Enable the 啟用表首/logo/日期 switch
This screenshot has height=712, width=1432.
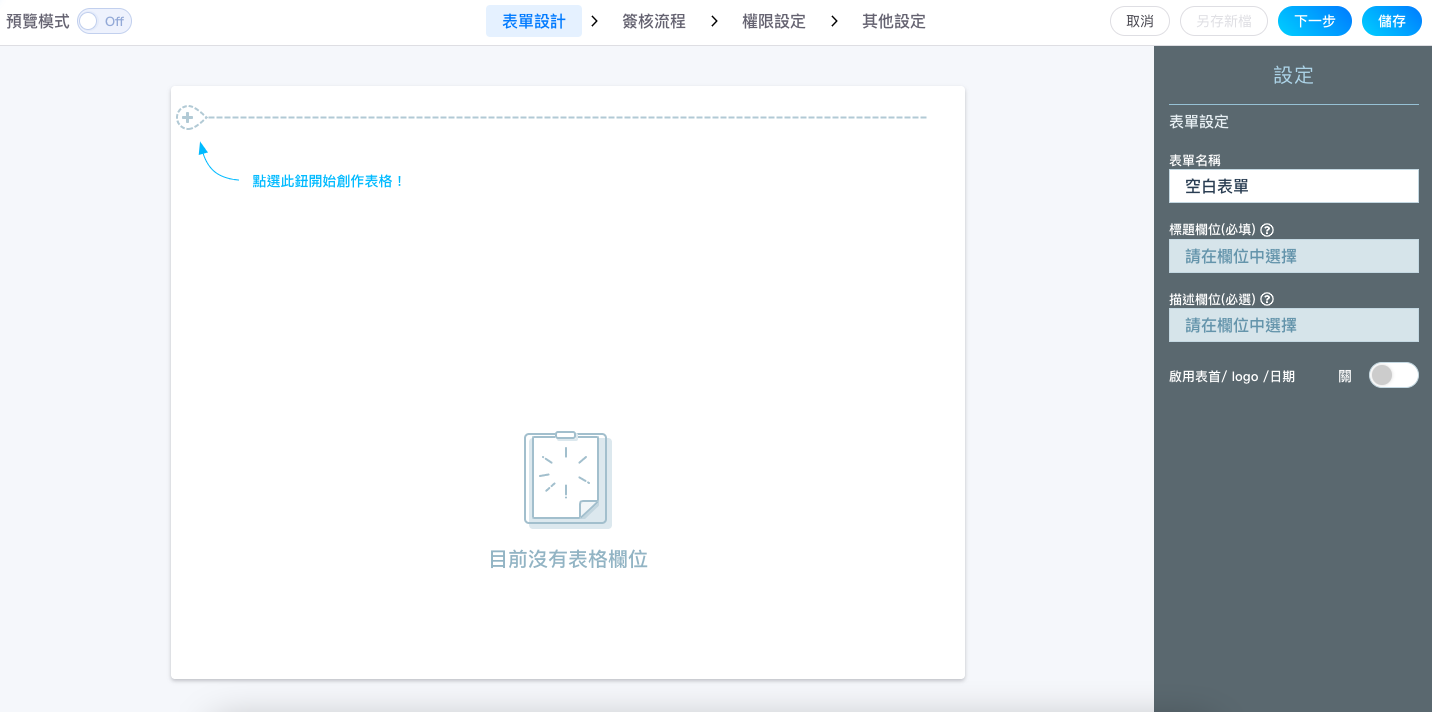click(x=1393, y=375)
